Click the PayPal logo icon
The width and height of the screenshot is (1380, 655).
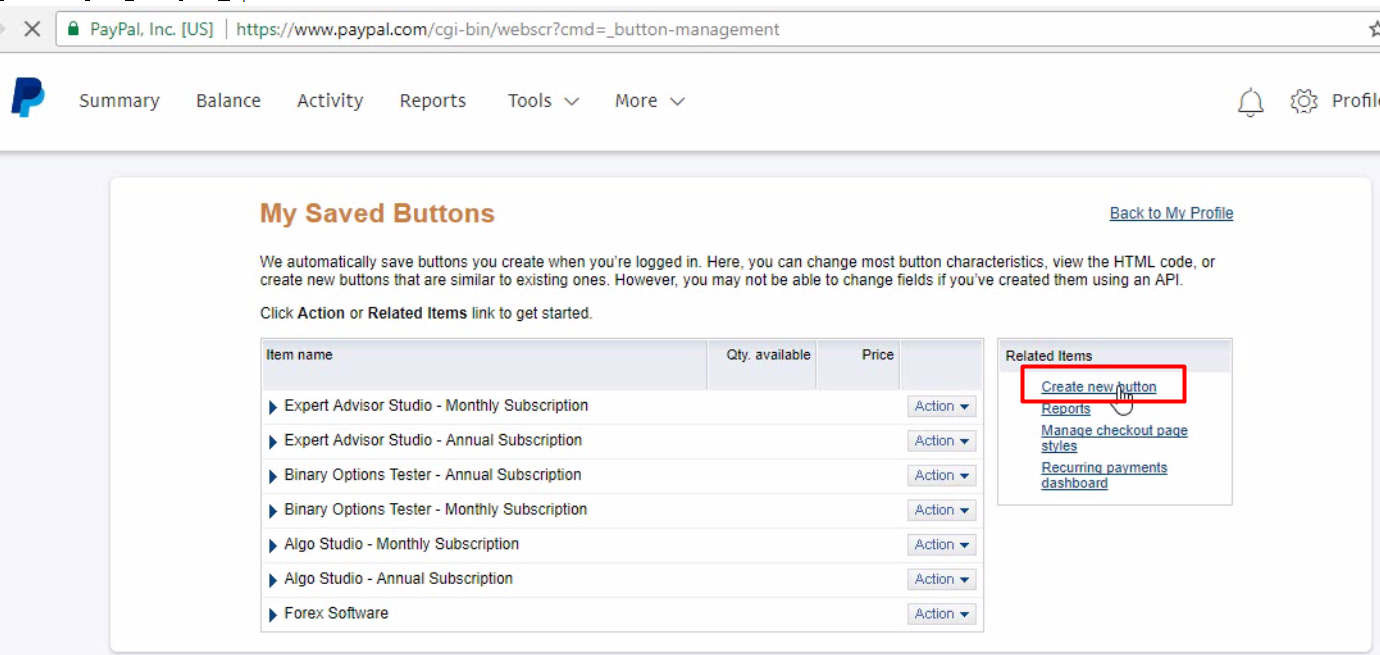(28, 99)
